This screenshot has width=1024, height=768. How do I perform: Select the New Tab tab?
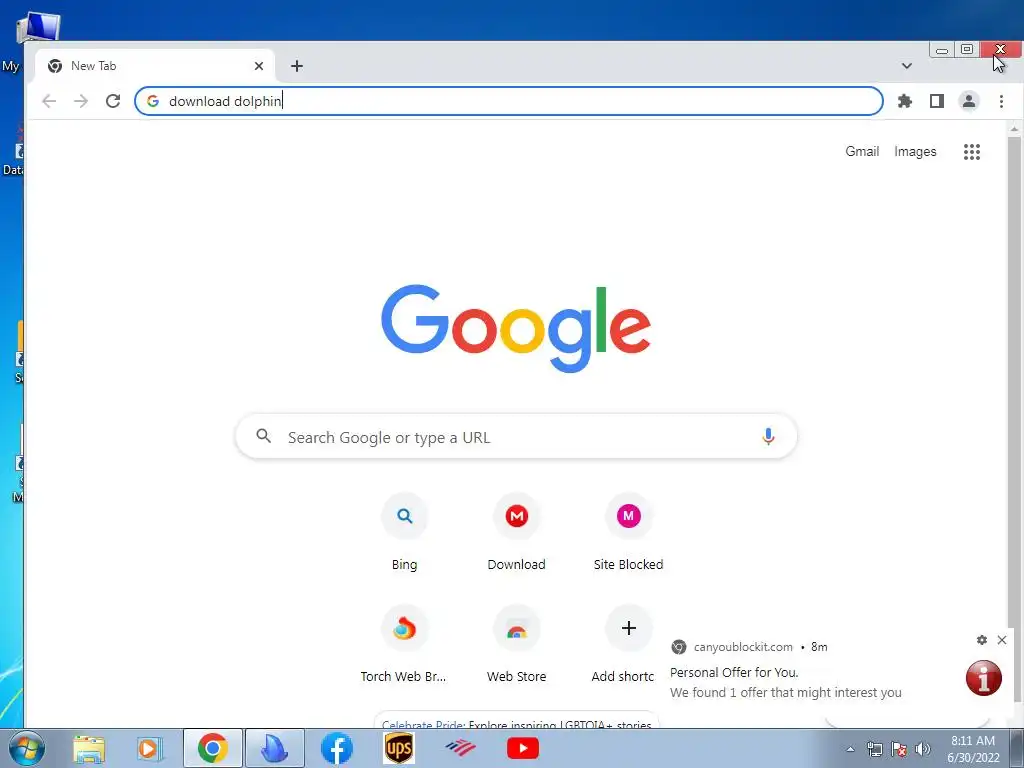[x=155, y=66]
